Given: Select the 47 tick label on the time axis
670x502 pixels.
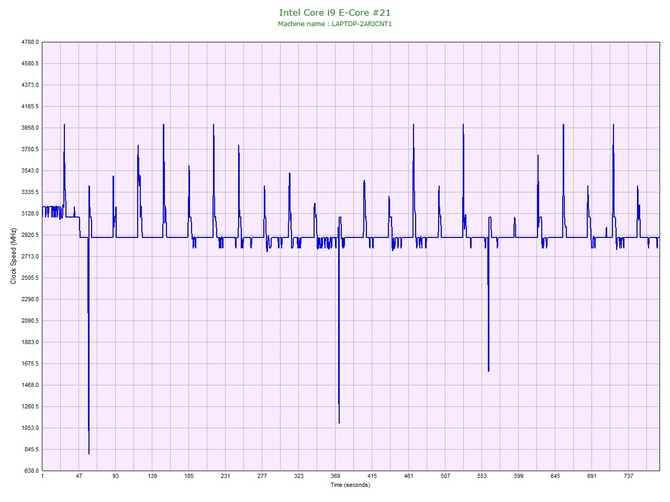Looking at the screenshot, I should 79,476.
